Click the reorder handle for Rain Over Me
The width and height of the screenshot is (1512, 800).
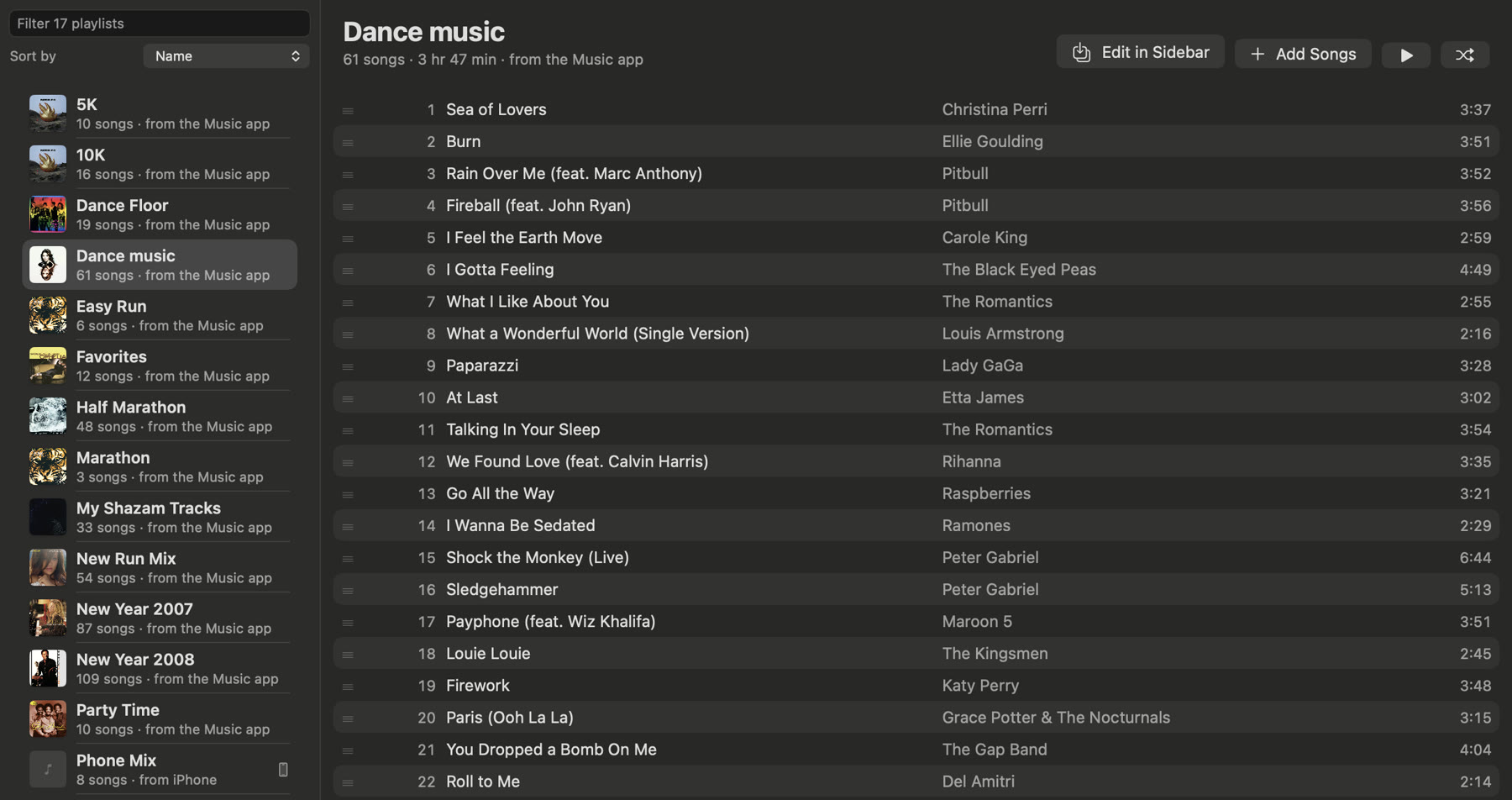click(348, 175)
